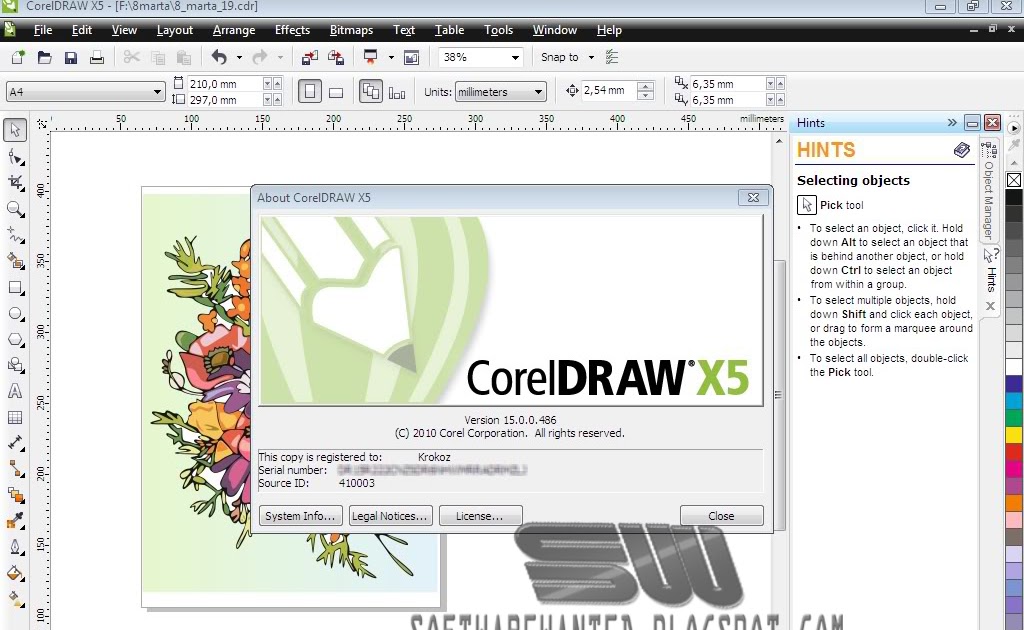Expand the Hints docker chevrons

[x=952, y=122]
